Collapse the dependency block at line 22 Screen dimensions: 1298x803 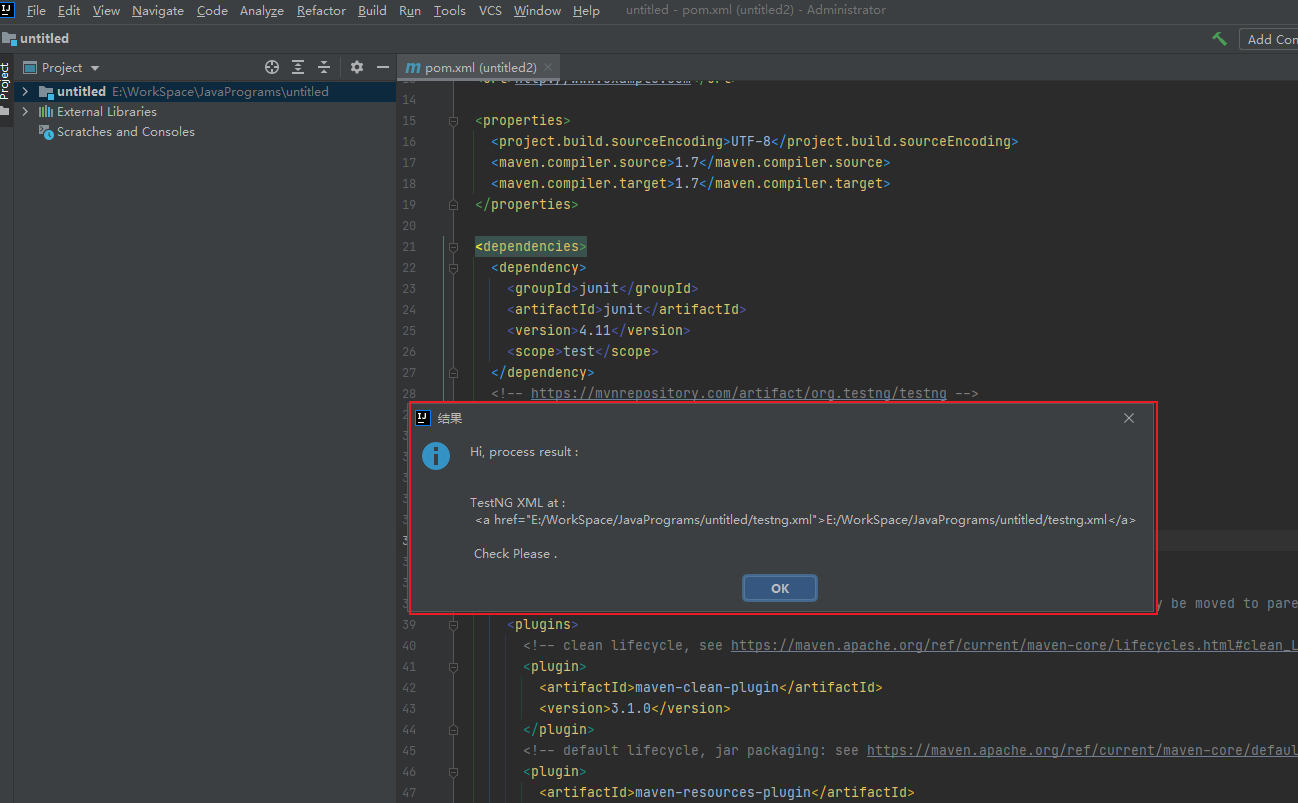(x=454, y=267)
